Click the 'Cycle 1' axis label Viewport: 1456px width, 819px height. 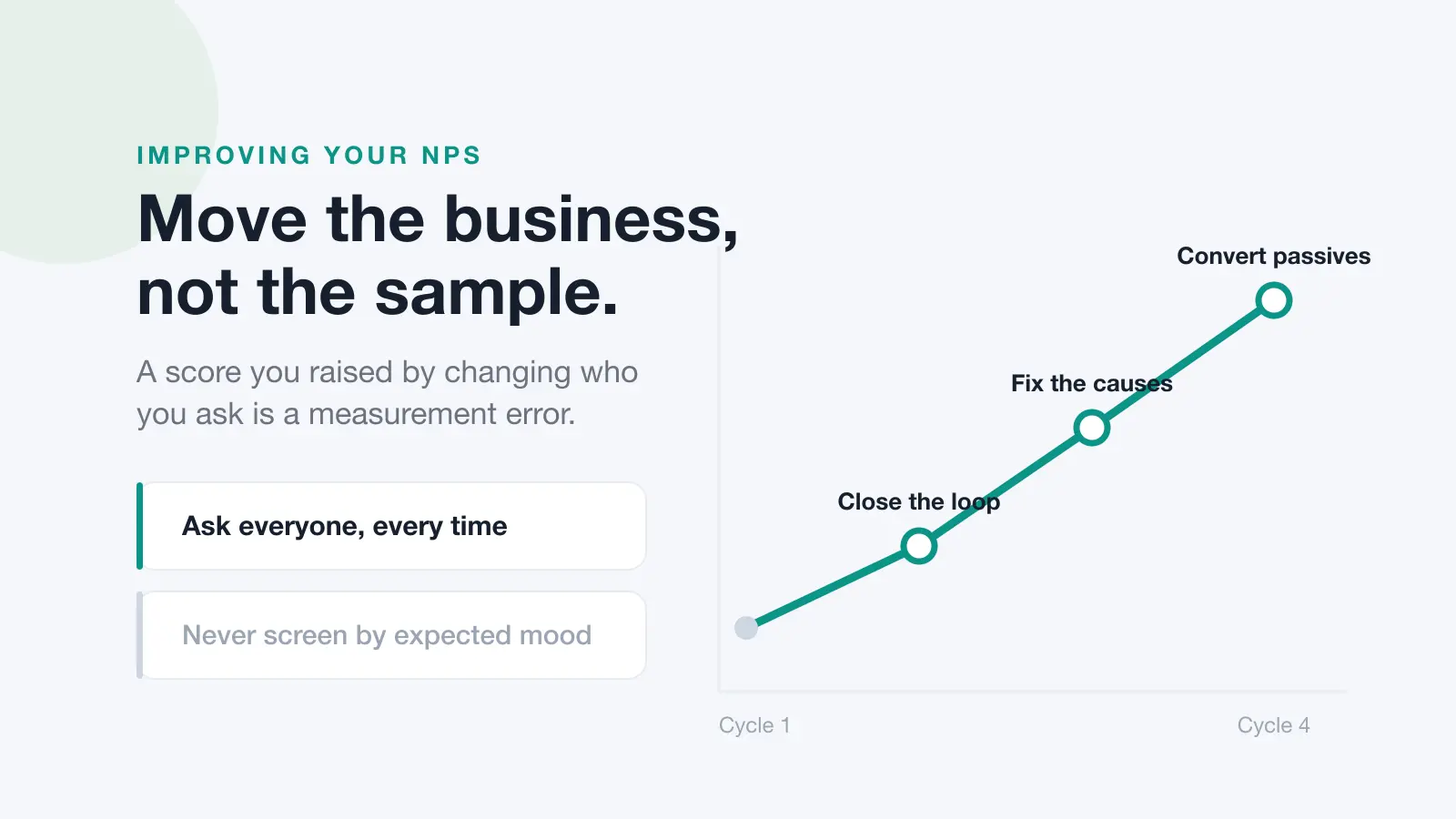click(x=754, y=725)
